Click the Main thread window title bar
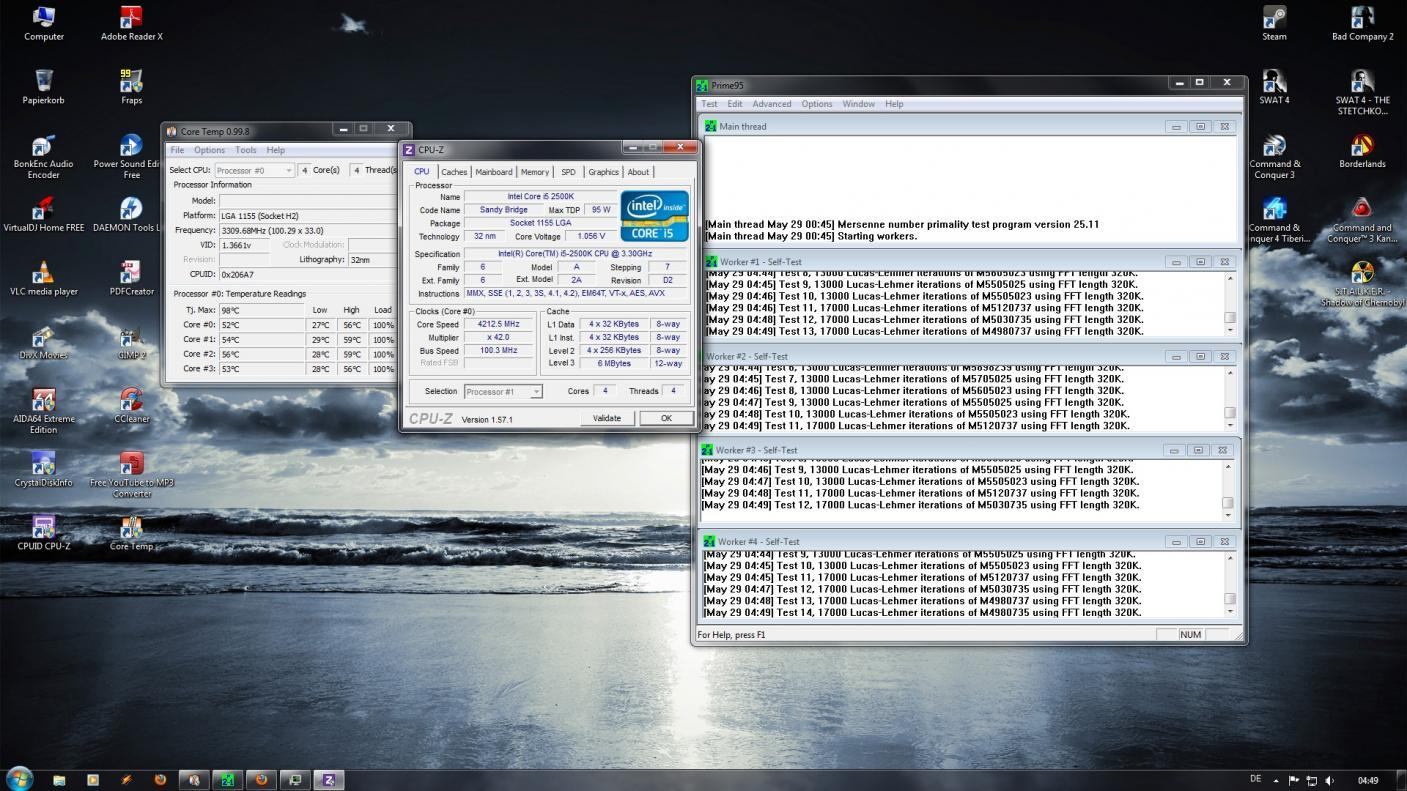Image resolution: width=1407 pixels, height=791 pixels. (970, 127)
